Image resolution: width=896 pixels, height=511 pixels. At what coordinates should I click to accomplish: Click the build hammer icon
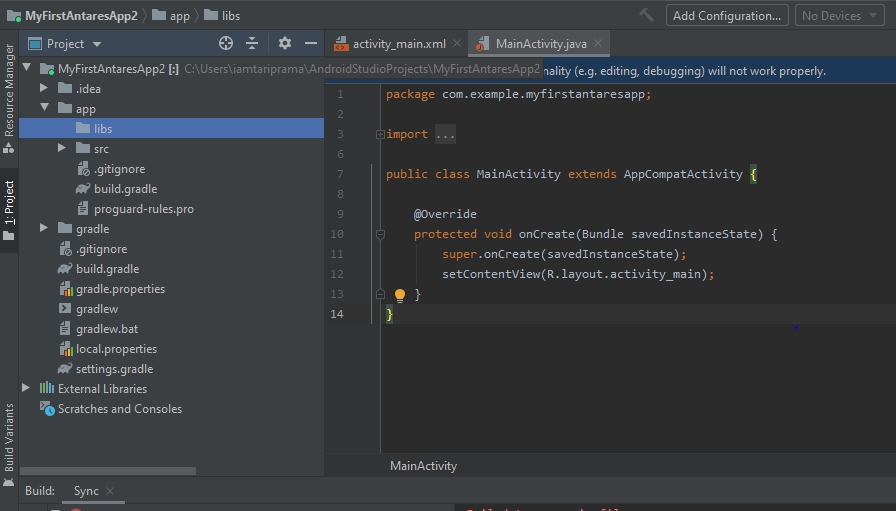647,15
